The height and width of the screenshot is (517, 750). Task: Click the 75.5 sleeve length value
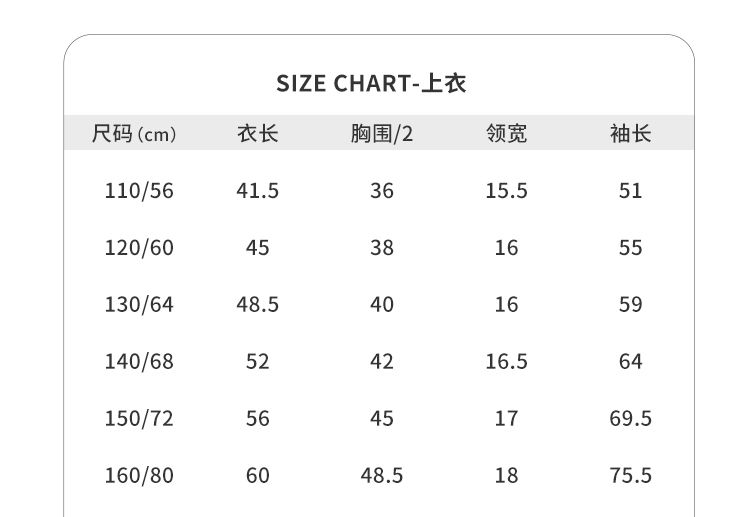click(x=630, y=476)
